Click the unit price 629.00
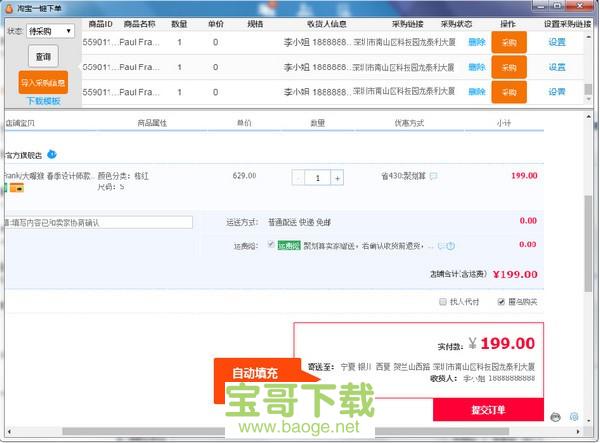Screen dimensions: 600x443 click(244, 176)
